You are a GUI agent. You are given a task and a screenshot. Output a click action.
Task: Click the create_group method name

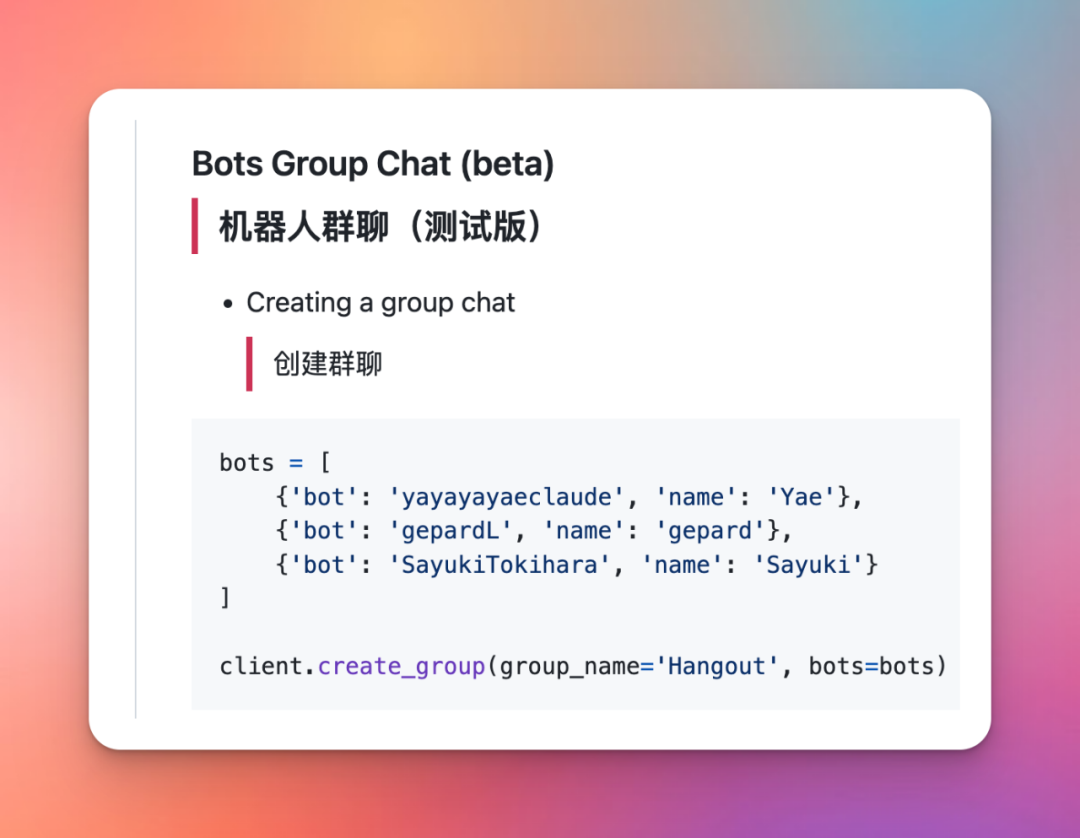tap(401, 666)
